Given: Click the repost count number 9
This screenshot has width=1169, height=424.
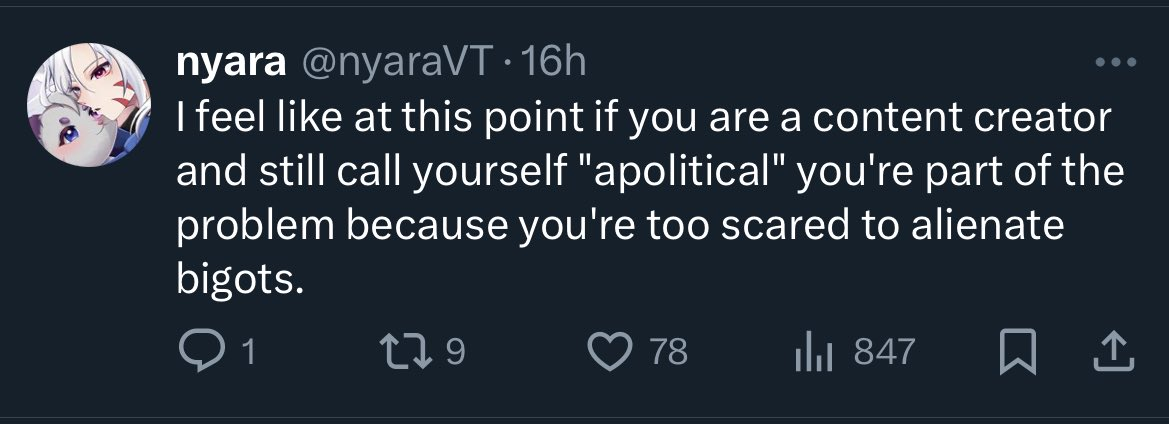Looking at the screenshot, I should [454, 351].
